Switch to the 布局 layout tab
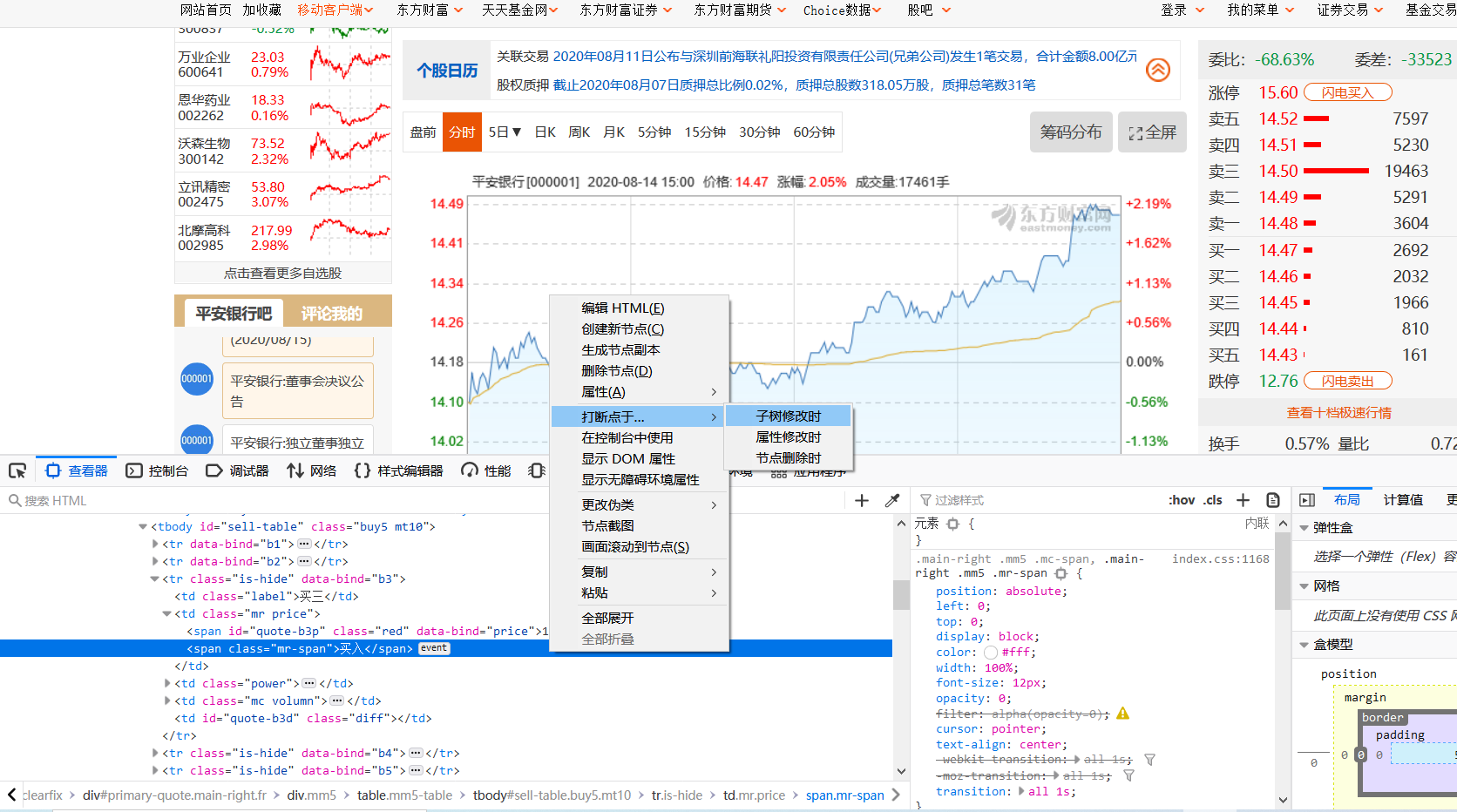The image size is (1457, 812). click(1346, 499)
